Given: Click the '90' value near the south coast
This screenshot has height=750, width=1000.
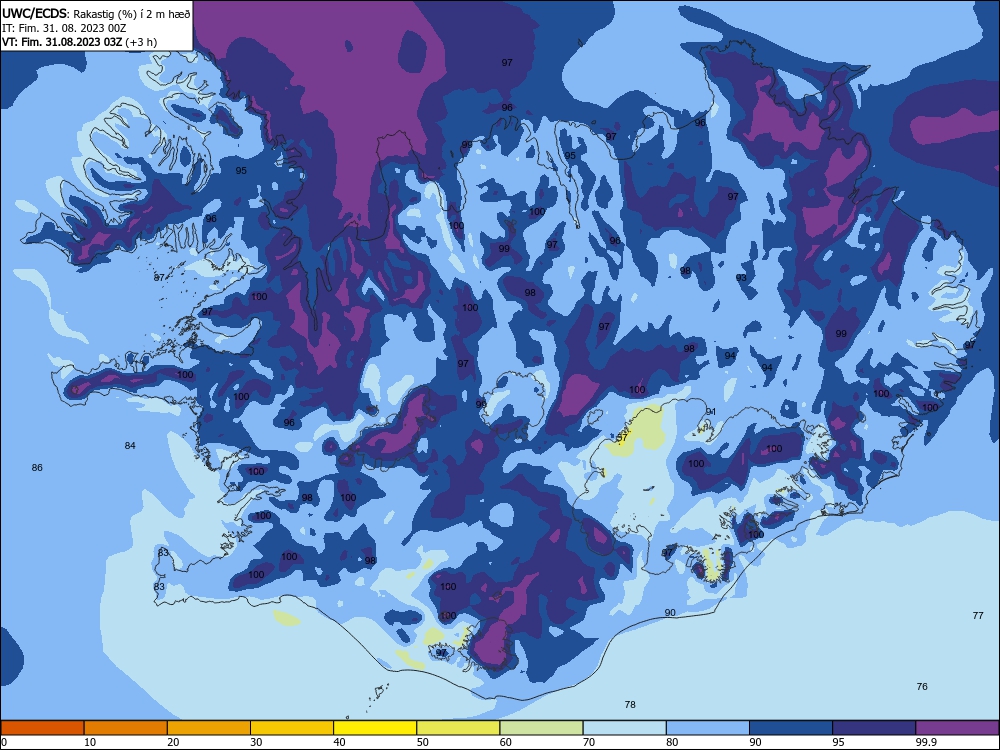Looking at the screenshot, I should (670, 613).
